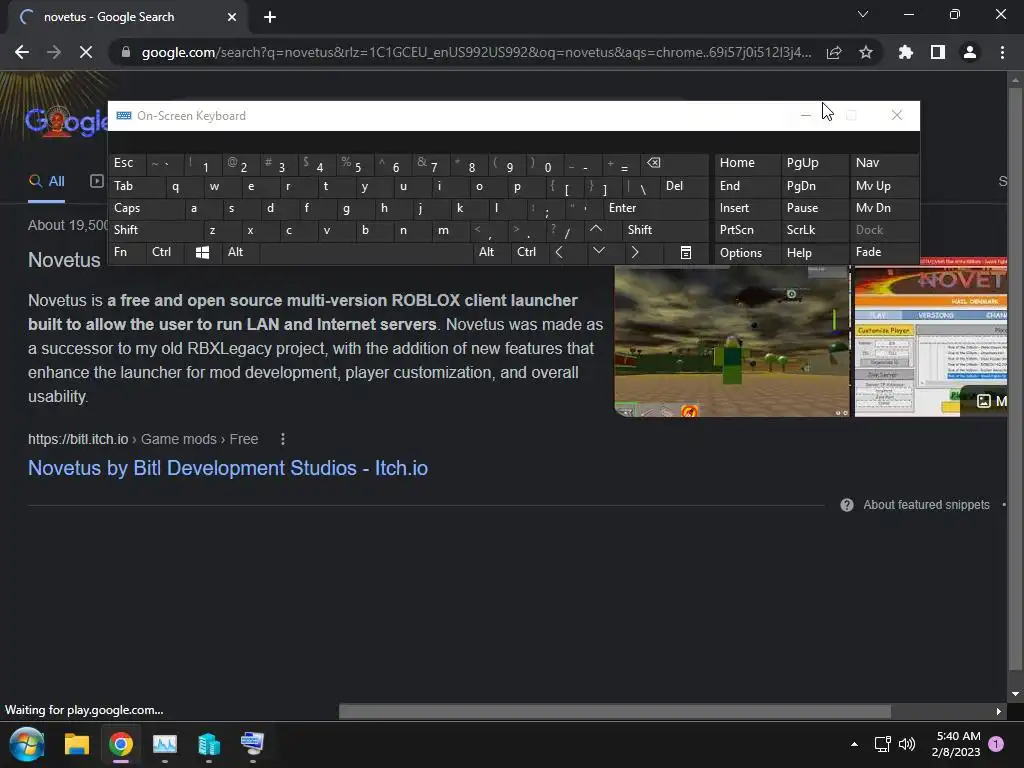Open Chrome's Extensions puzzle icon
The height and width of the screenshot is (768, 1024).
pyautogui.click(x=906, y=52)
